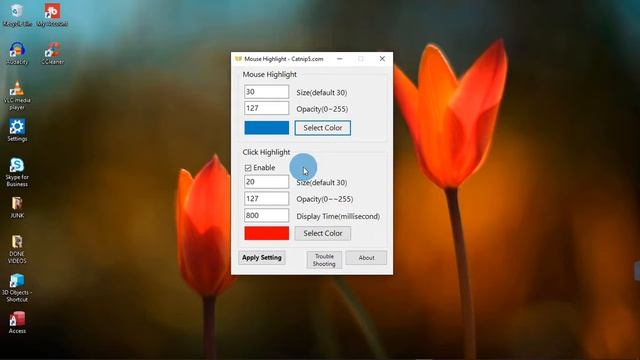The width and height of the screenshot is (640, 360).
Task: Minimize the Mouse Highlight window
Action: [340, 59]
